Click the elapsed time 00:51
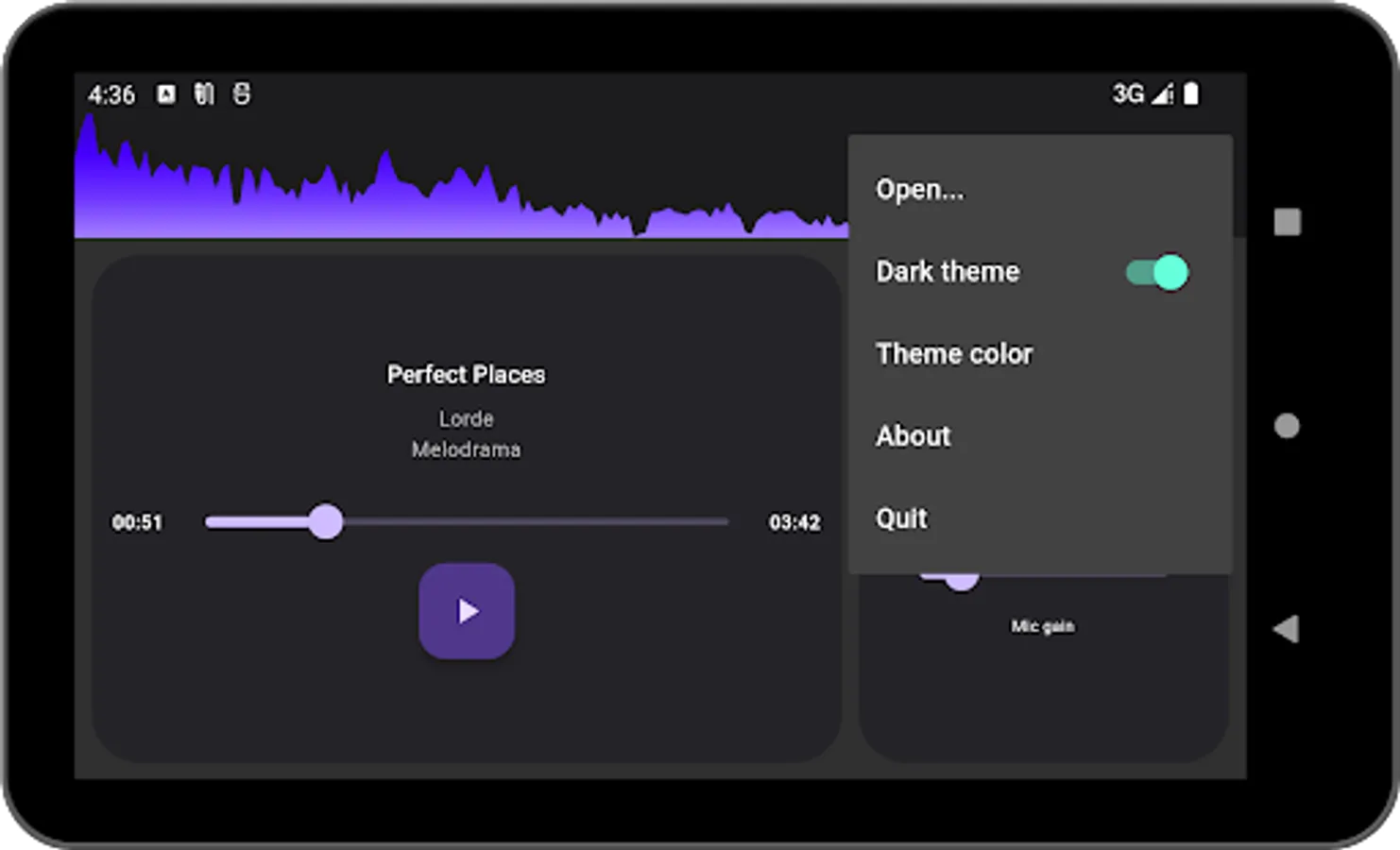 pos(137,522)
